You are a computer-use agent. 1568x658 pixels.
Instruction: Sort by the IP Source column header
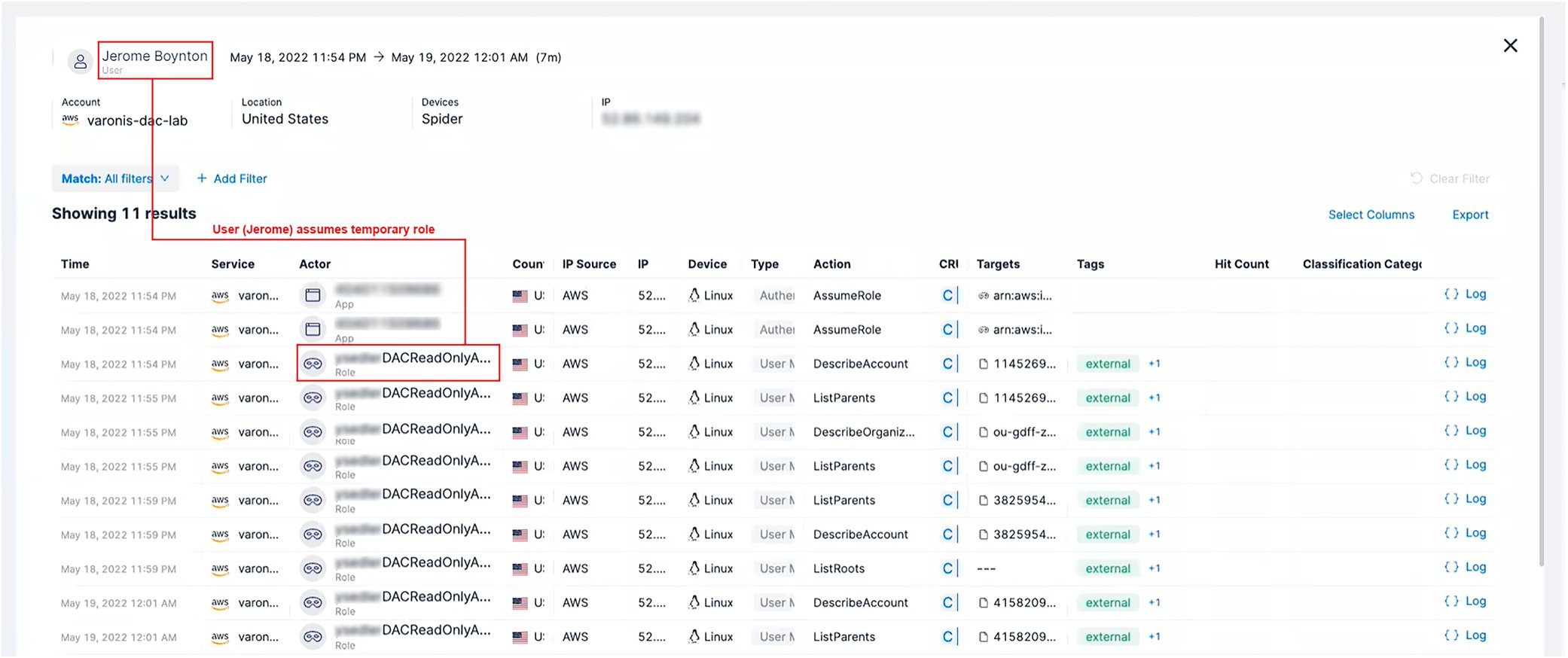point(589,264)
